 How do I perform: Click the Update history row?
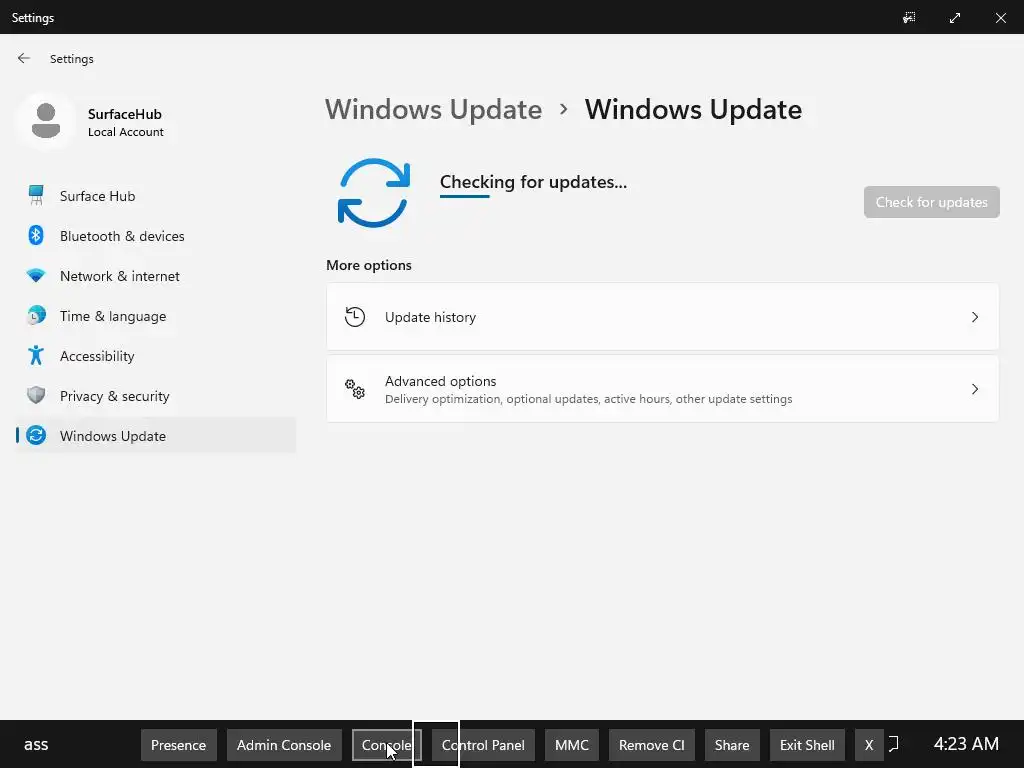[x=662, y=317]
